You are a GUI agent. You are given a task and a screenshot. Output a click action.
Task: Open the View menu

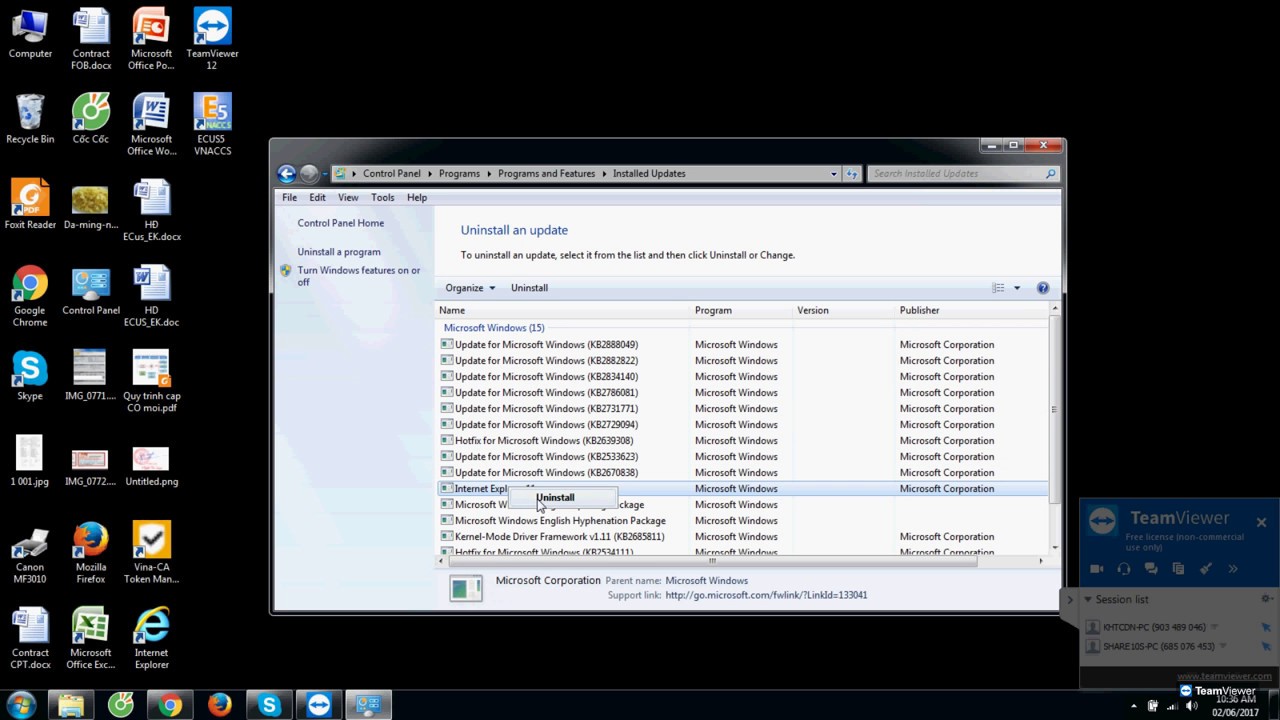click(348, 197)
